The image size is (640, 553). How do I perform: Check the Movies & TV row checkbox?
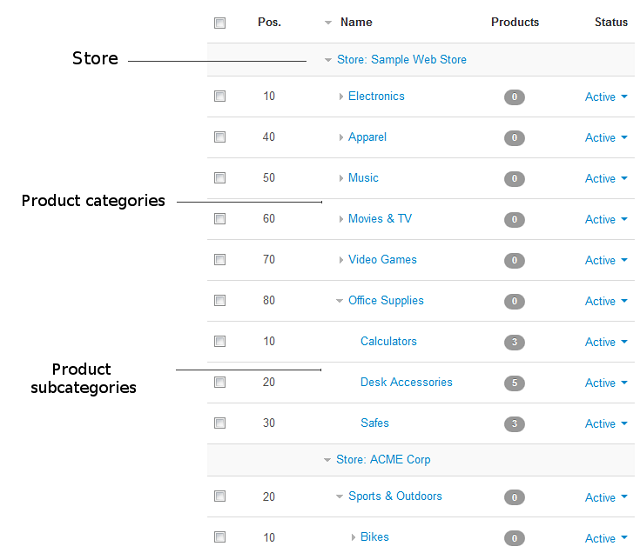(x=220, y=219)
